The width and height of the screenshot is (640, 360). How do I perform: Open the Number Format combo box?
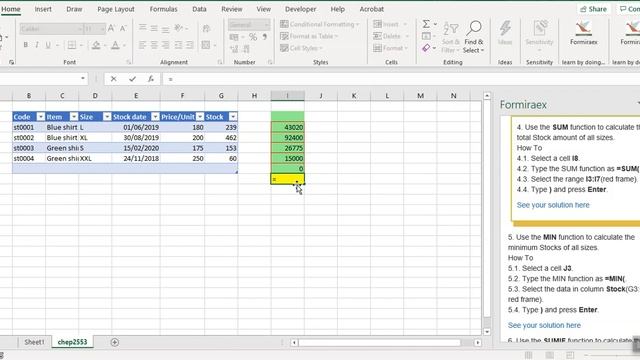pyautogui.click(x=249, y=25)
